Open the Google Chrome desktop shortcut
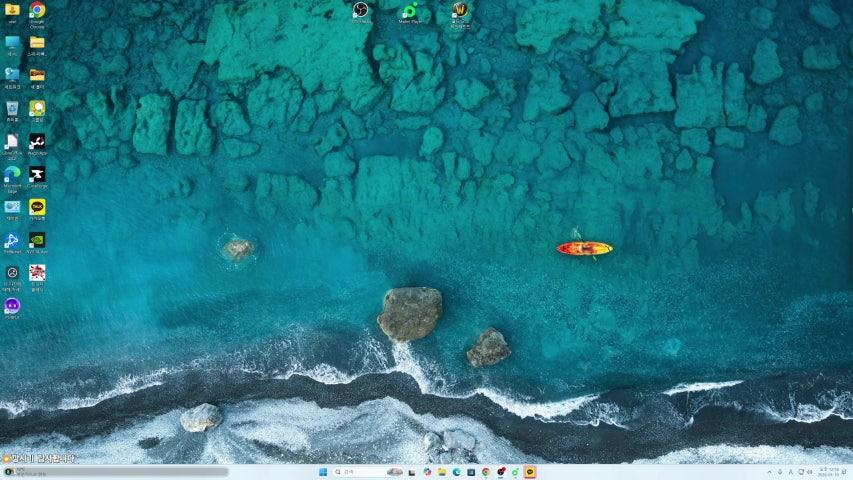This screenshot has height=480, width=853. pyautogui.click(x=37, y=11)
